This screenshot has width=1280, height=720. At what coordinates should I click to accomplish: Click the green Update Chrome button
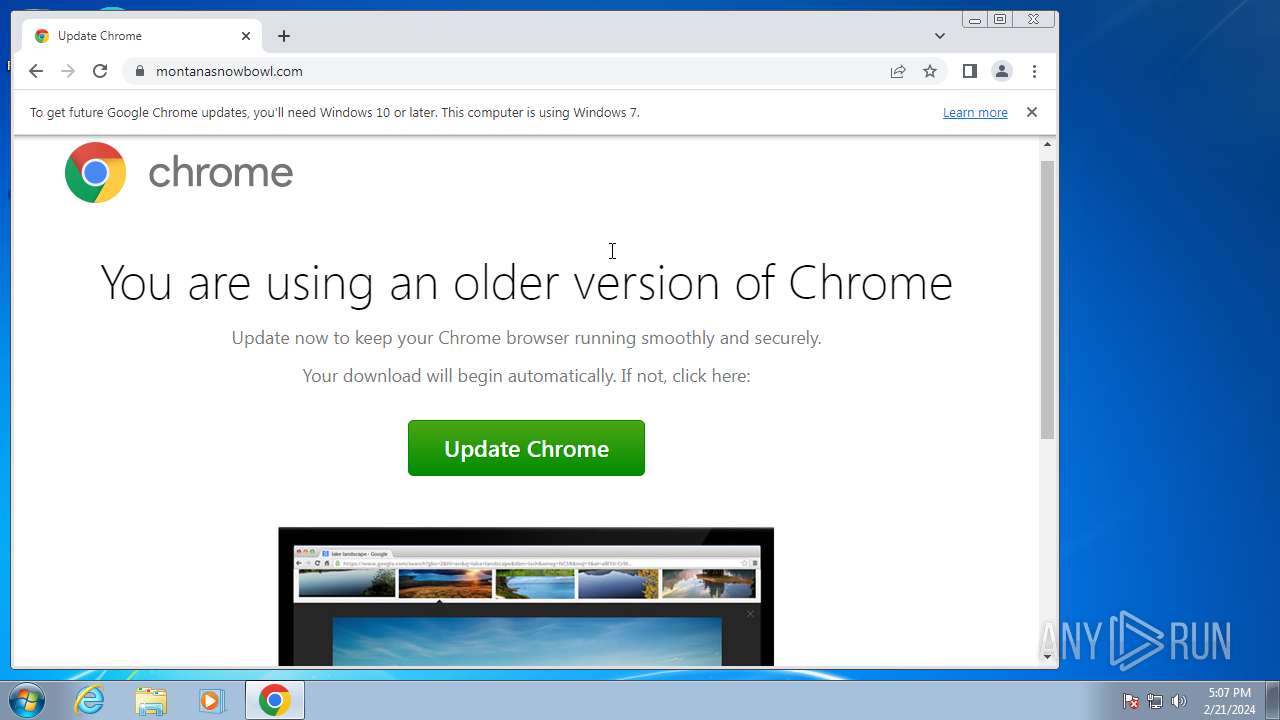[526, 448]
